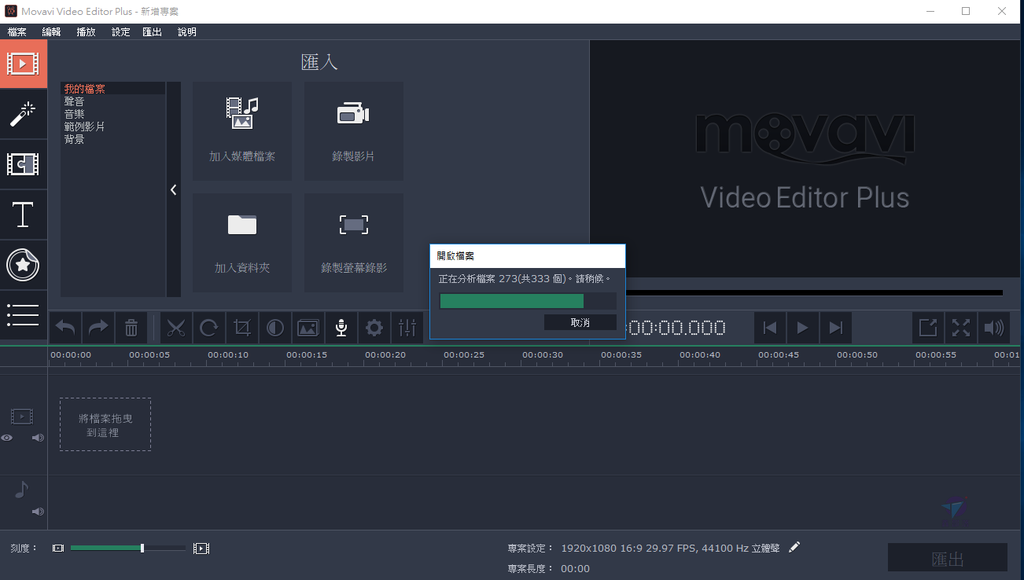Viewport: 1024px width, 580px height.
Task: Click 取消 button in 開啟檔案 dialog
Action: coord(580,322)
